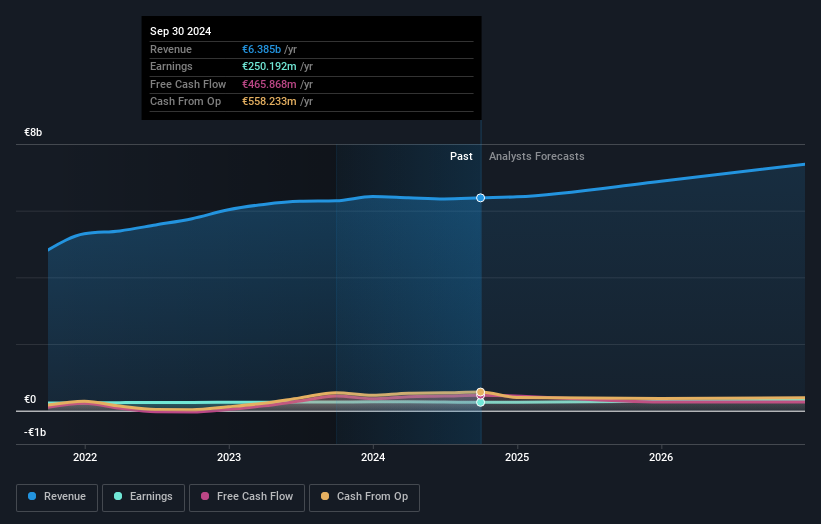This screenshot has height=524, width=821.
Task: Select the teal Earnings data point marker
Action: point(480,403)
